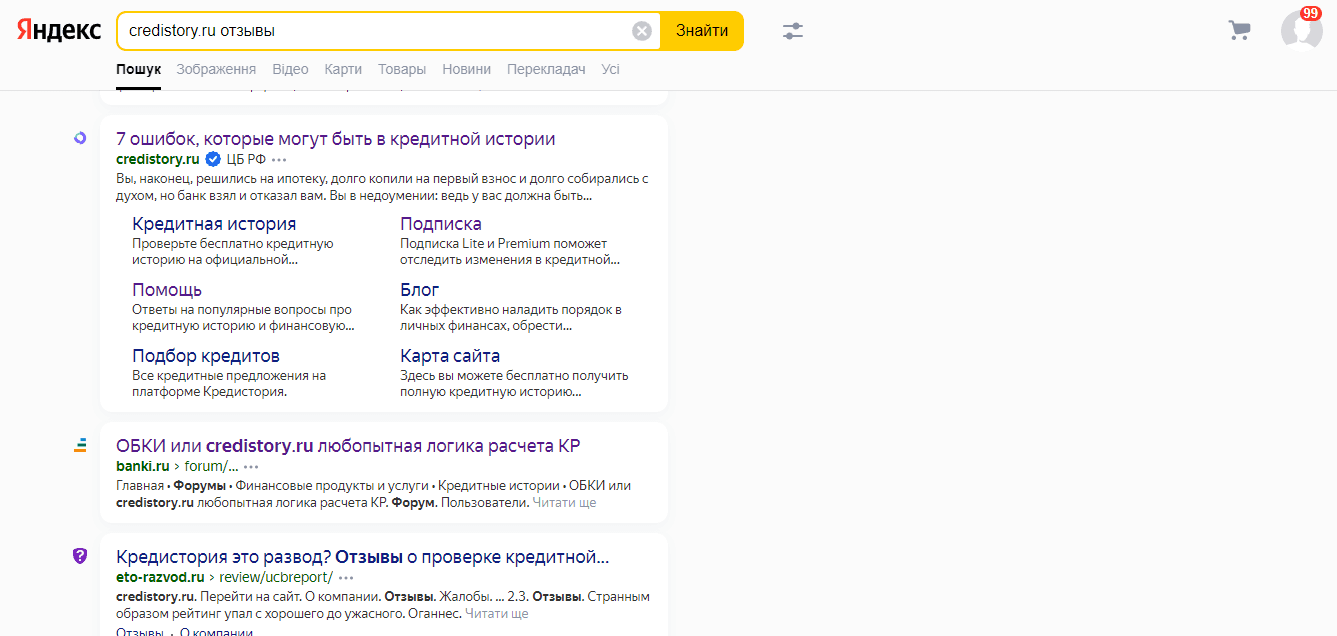Open three-dot menu of eto-razvod.ru result

(346, 578)
